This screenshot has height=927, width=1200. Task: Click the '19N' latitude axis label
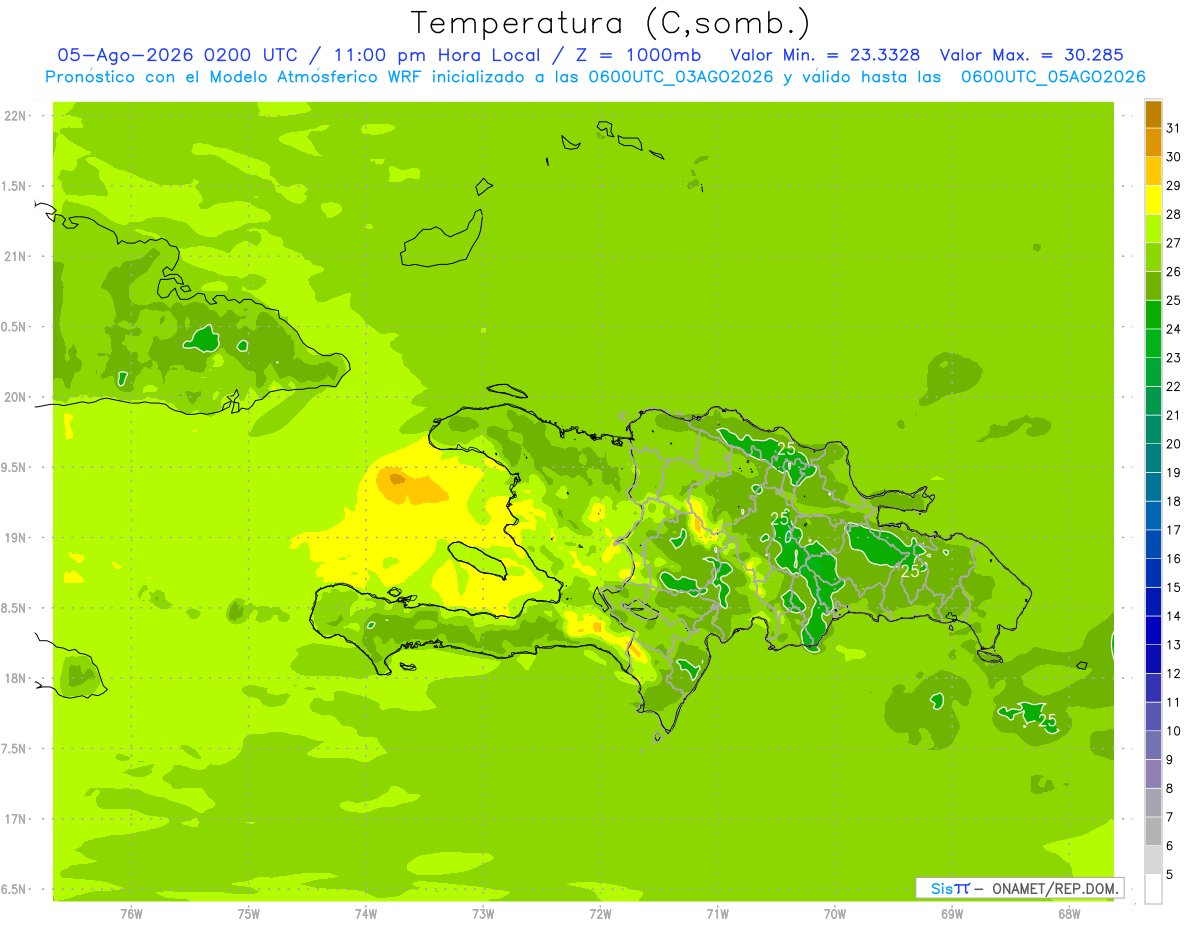[x=15, y=538]
